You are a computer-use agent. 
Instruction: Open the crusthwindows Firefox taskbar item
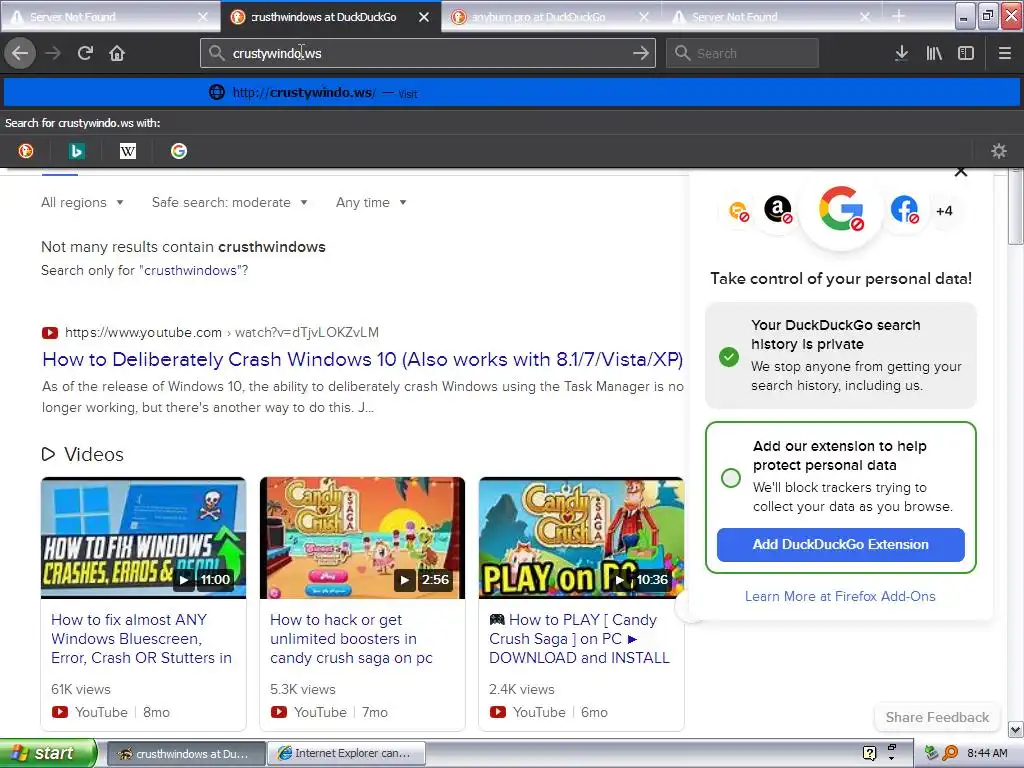point(185,753)
